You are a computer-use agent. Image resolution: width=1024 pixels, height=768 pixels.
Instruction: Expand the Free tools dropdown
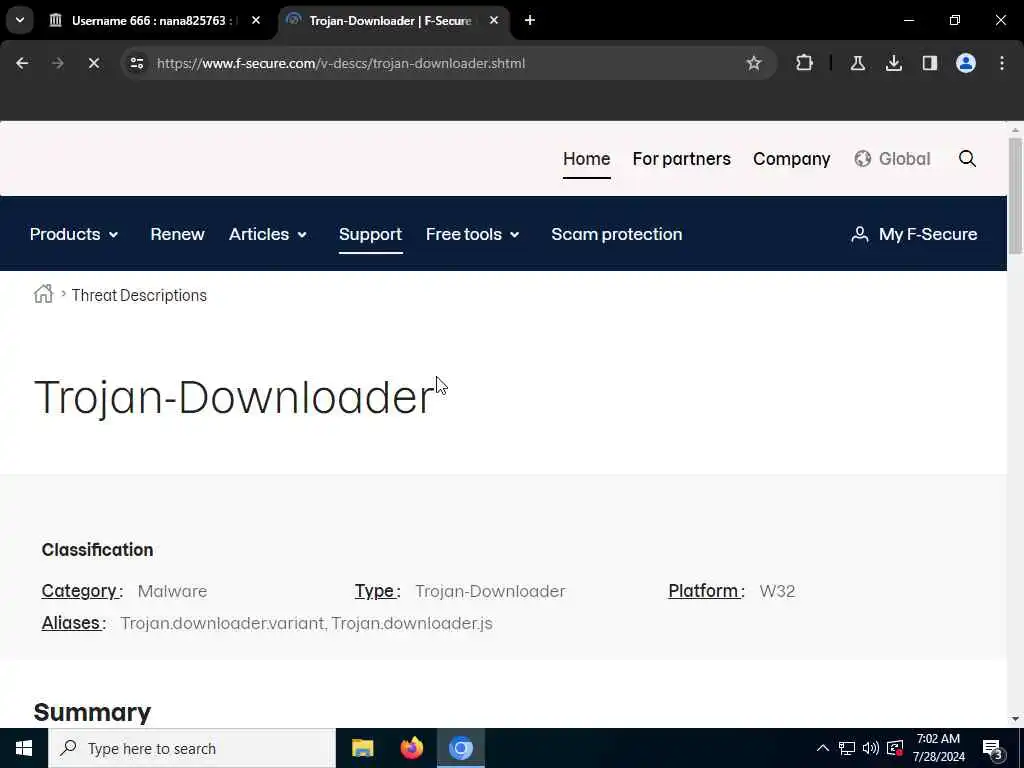pos(473,234)
